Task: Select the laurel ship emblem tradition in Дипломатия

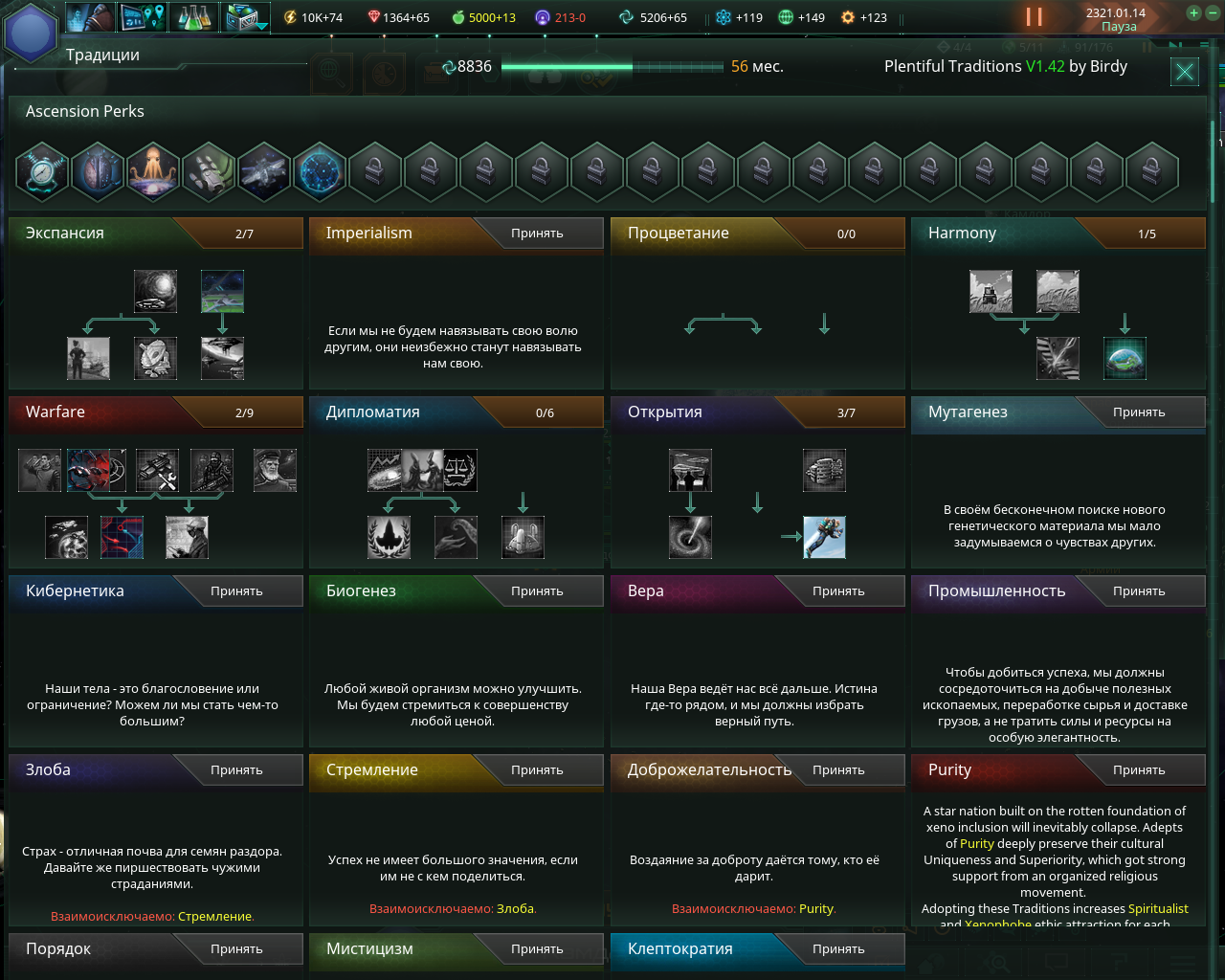Action: coord(390,537)
